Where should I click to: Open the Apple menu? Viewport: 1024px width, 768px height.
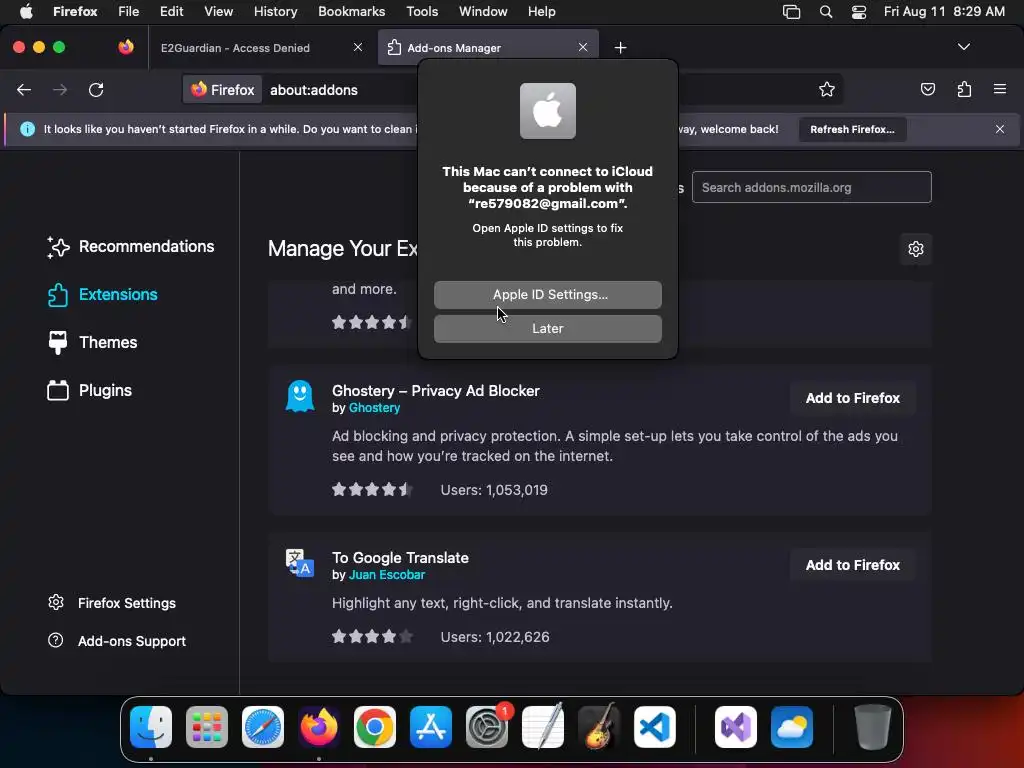26,11
